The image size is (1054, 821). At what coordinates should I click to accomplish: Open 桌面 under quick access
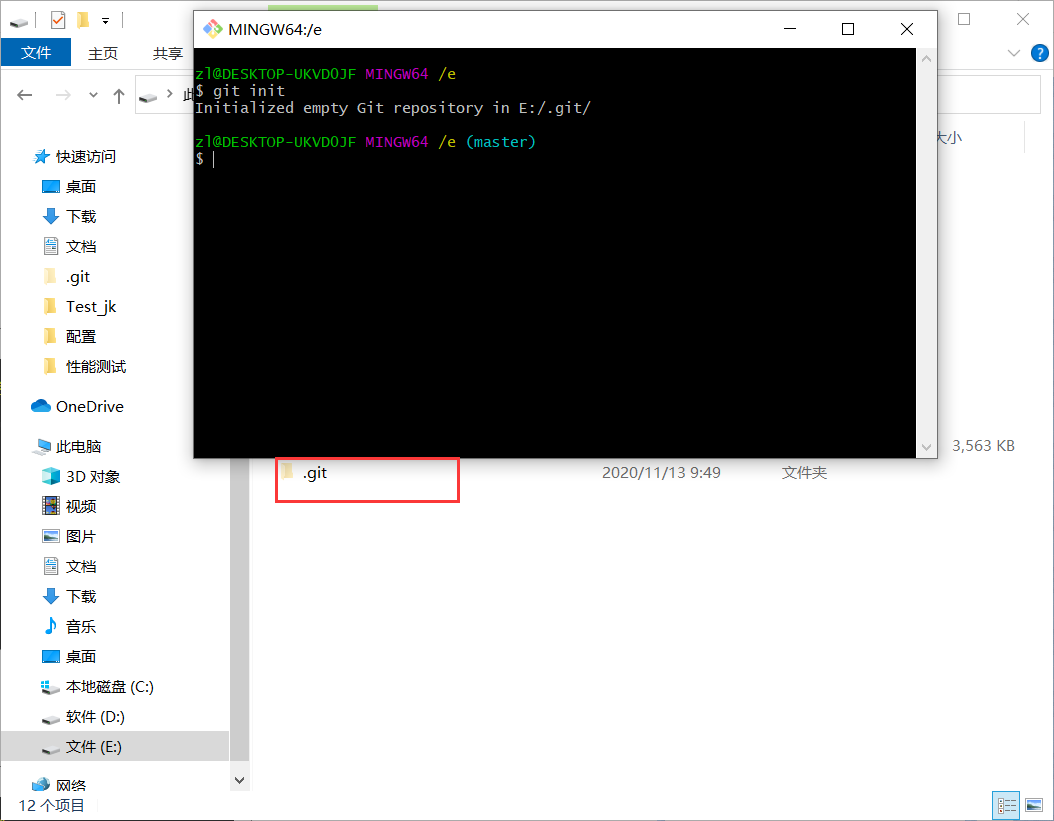click(81, 187)
